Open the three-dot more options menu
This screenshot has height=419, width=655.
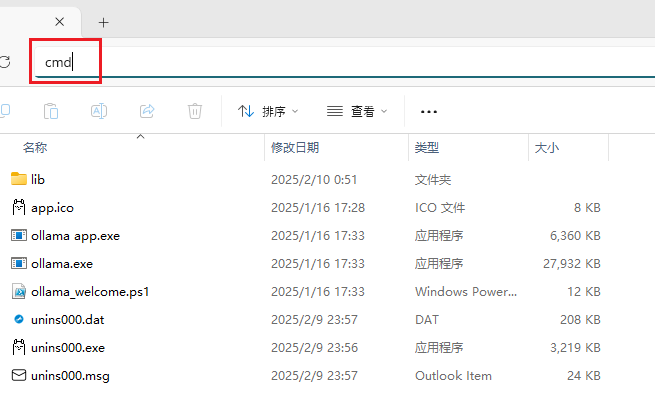click(429, 112)
